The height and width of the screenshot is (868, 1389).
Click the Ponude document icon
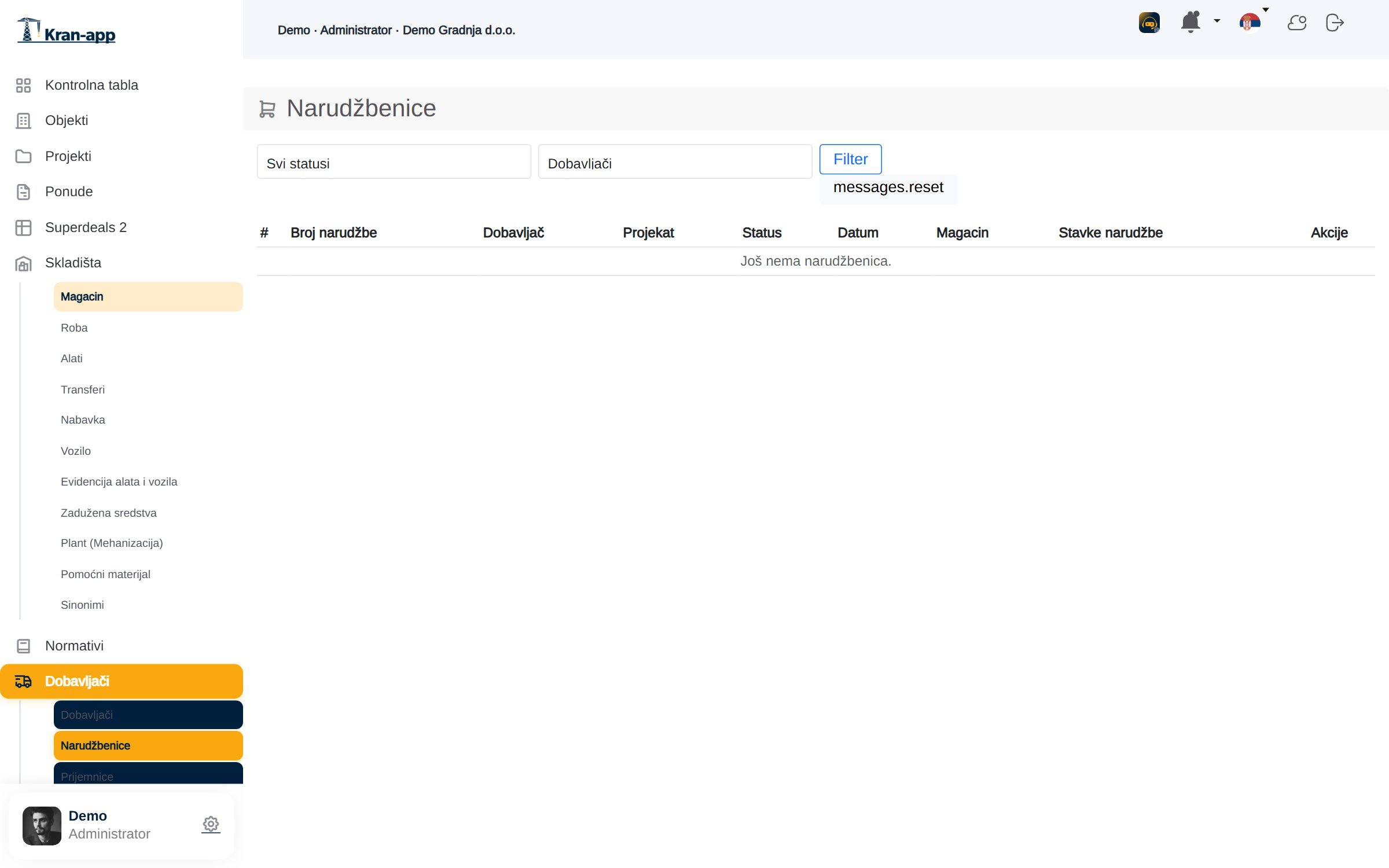[23, 192]
